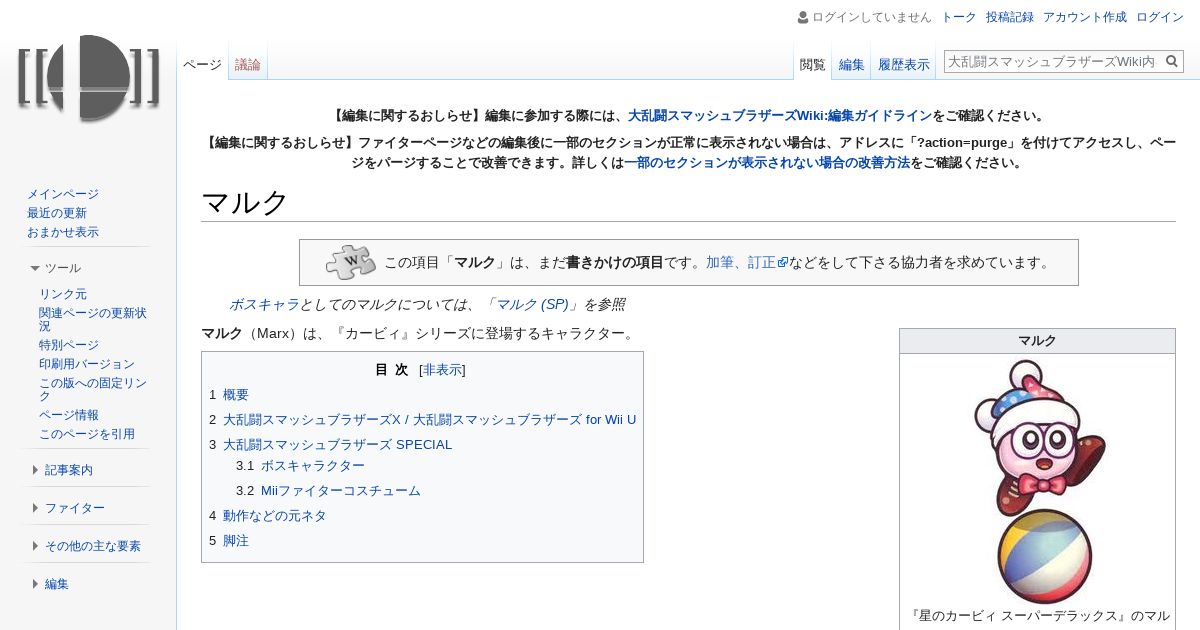1200x630 pixels.
Task: Open the 履歴表示 tab
Action: [904, 64]
